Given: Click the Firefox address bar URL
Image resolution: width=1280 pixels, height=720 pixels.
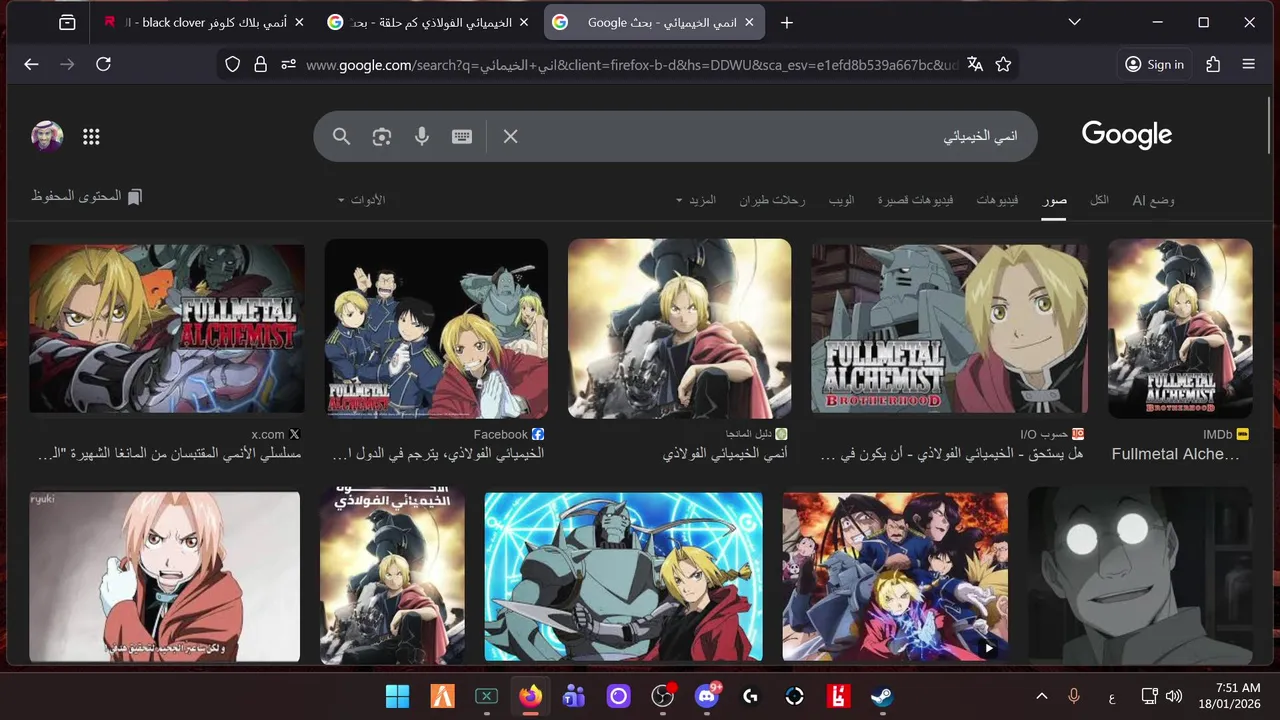Looking at the screenshot, I should pos(632,64).
